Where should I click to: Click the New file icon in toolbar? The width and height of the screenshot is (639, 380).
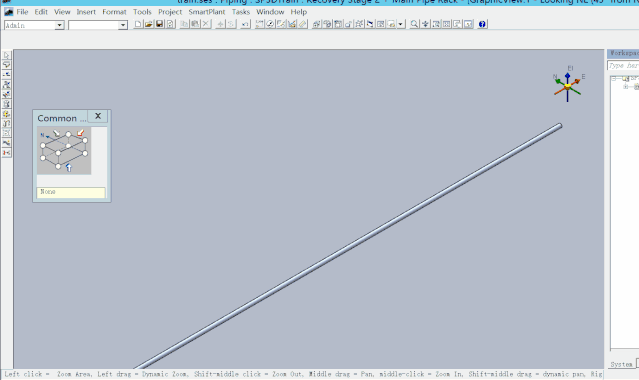(x=138, y=24)
